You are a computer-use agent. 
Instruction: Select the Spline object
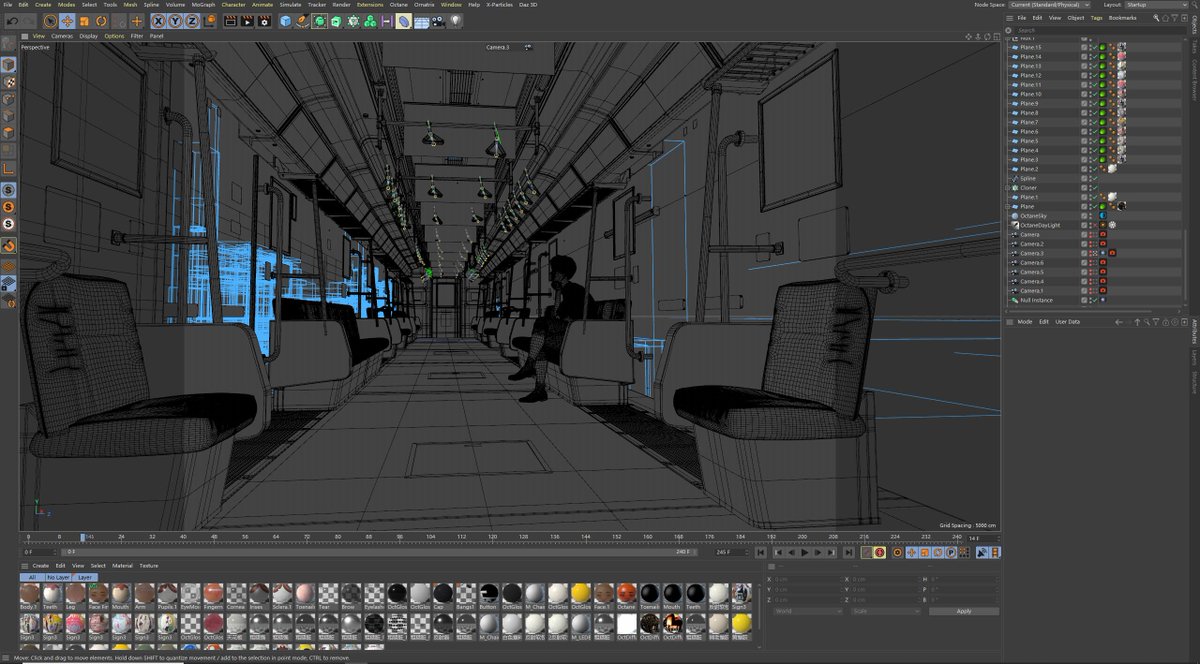click(x=1028, y=178)
